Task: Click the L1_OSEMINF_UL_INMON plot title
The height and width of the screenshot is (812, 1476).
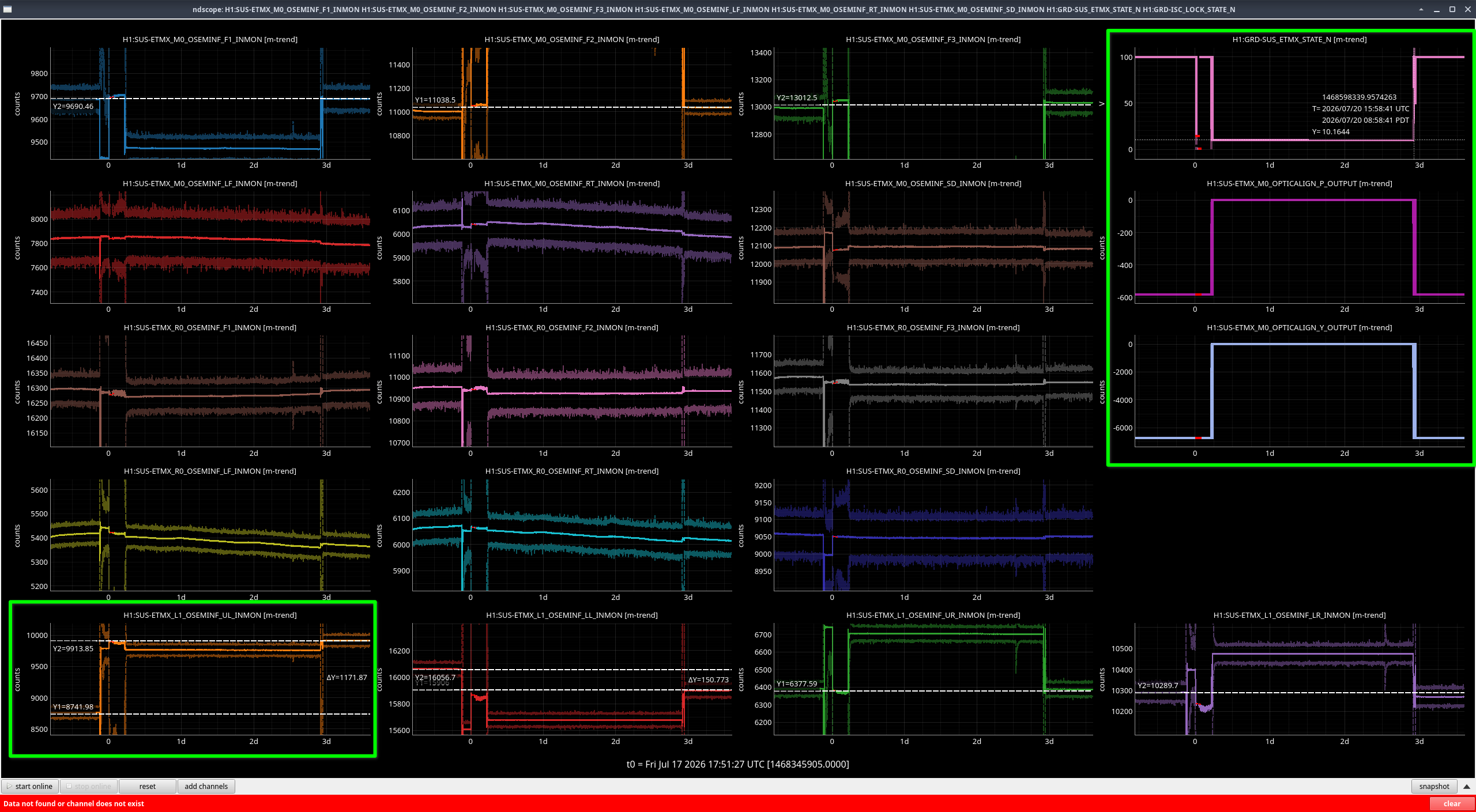Action: pyautogui.click(x=210, y=615)
